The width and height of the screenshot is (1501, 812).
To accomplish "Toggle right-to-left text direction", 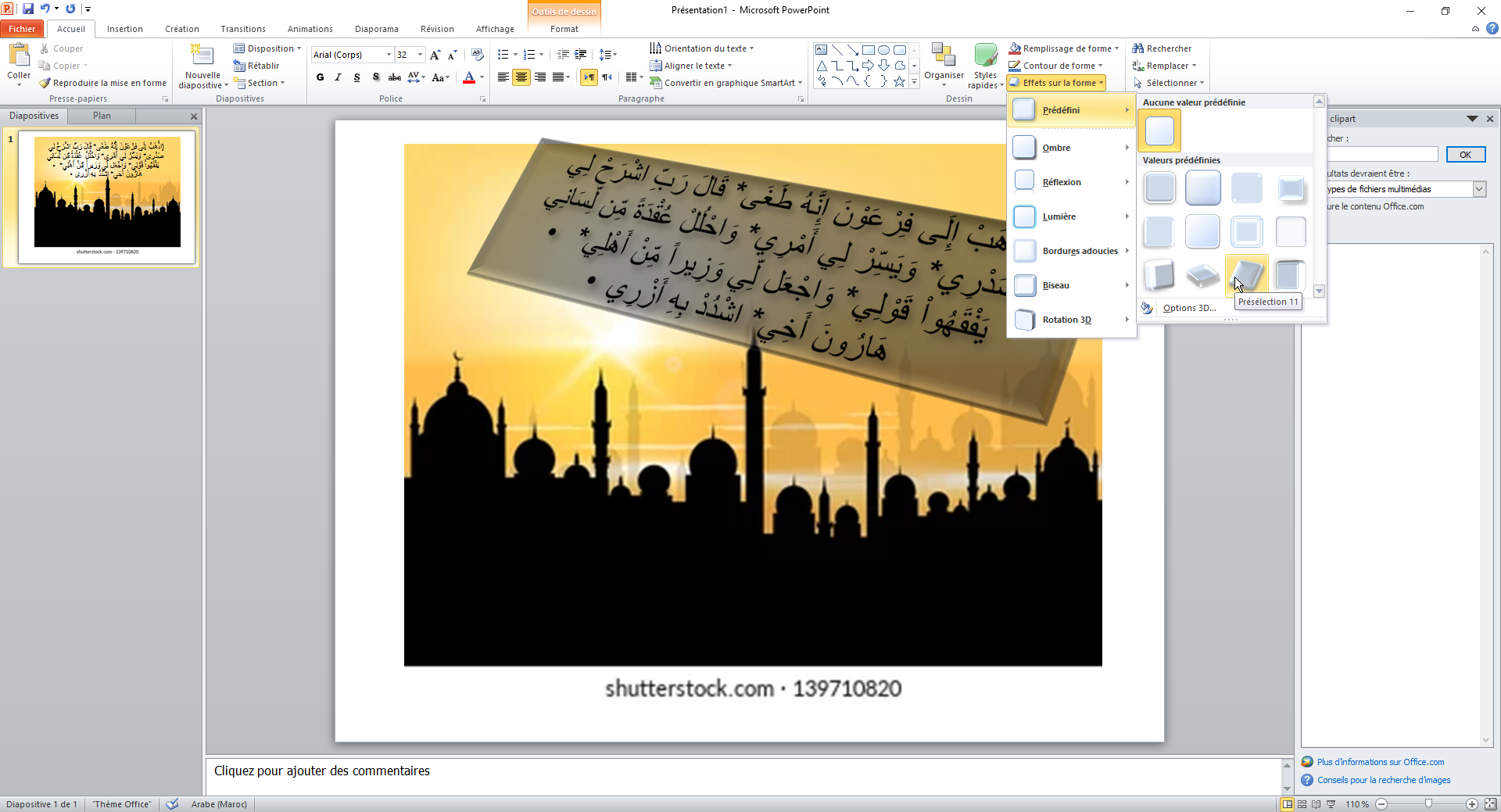I will point(607,77).
